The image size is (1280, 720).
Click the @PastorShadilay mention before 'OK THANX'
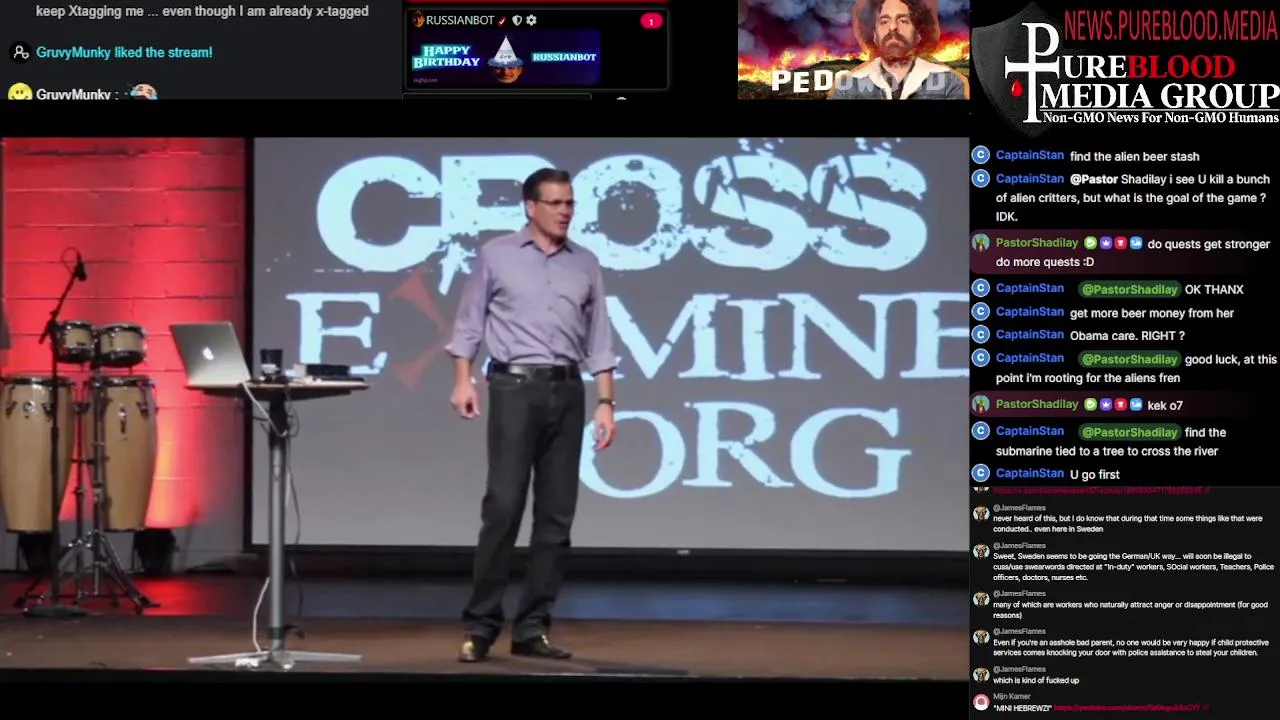coord(1129,289)
